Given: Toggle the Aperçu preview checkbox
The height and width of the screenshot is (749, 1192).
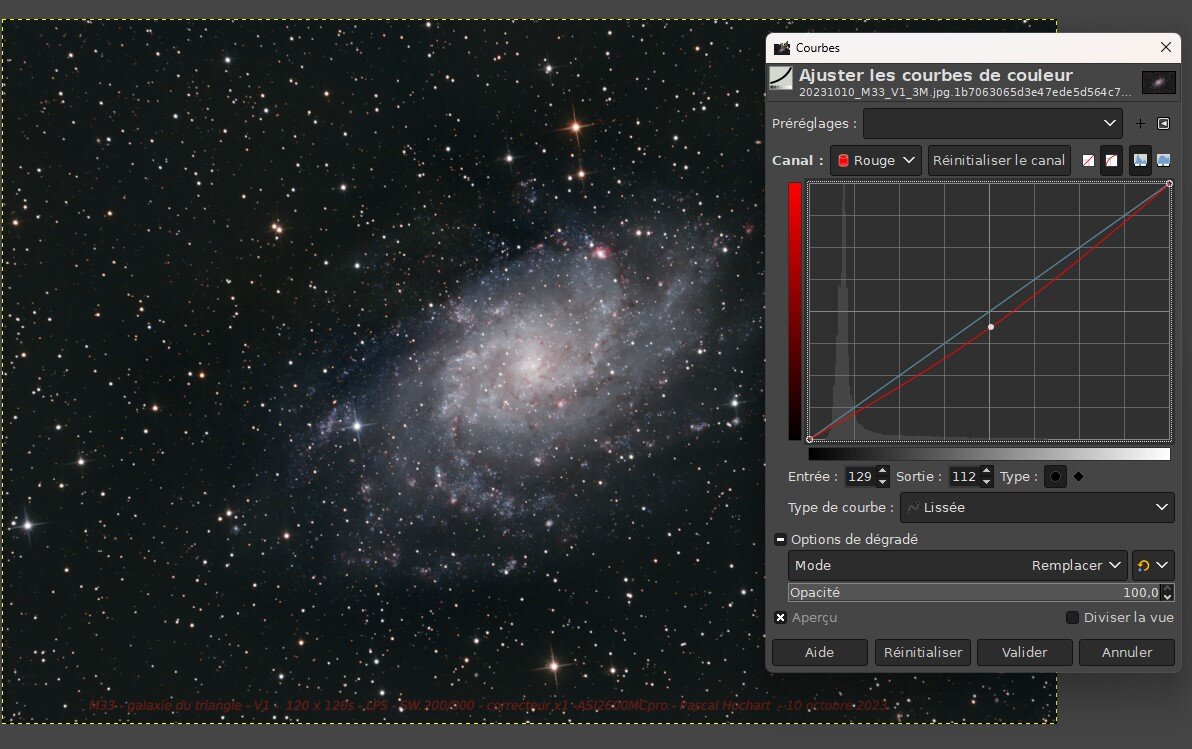Looking at the screenshot, I should pyautogui.click(x=781, y=618).
